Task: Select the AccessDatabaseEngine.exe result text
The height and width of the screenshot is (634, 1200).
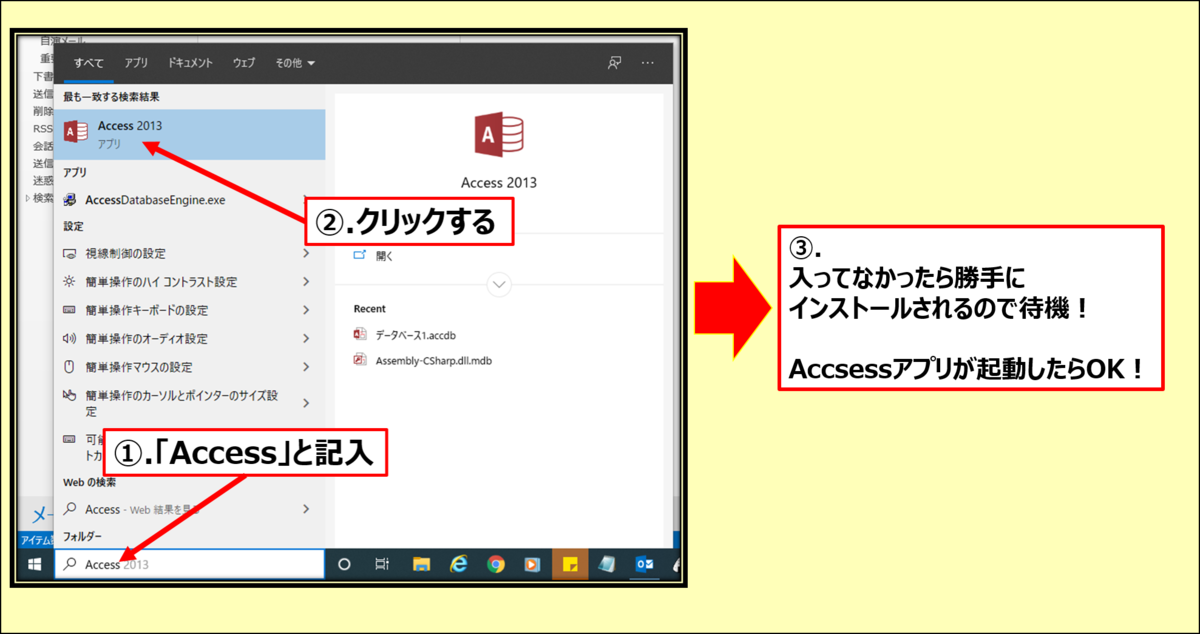Action: (x=155, y=200)
